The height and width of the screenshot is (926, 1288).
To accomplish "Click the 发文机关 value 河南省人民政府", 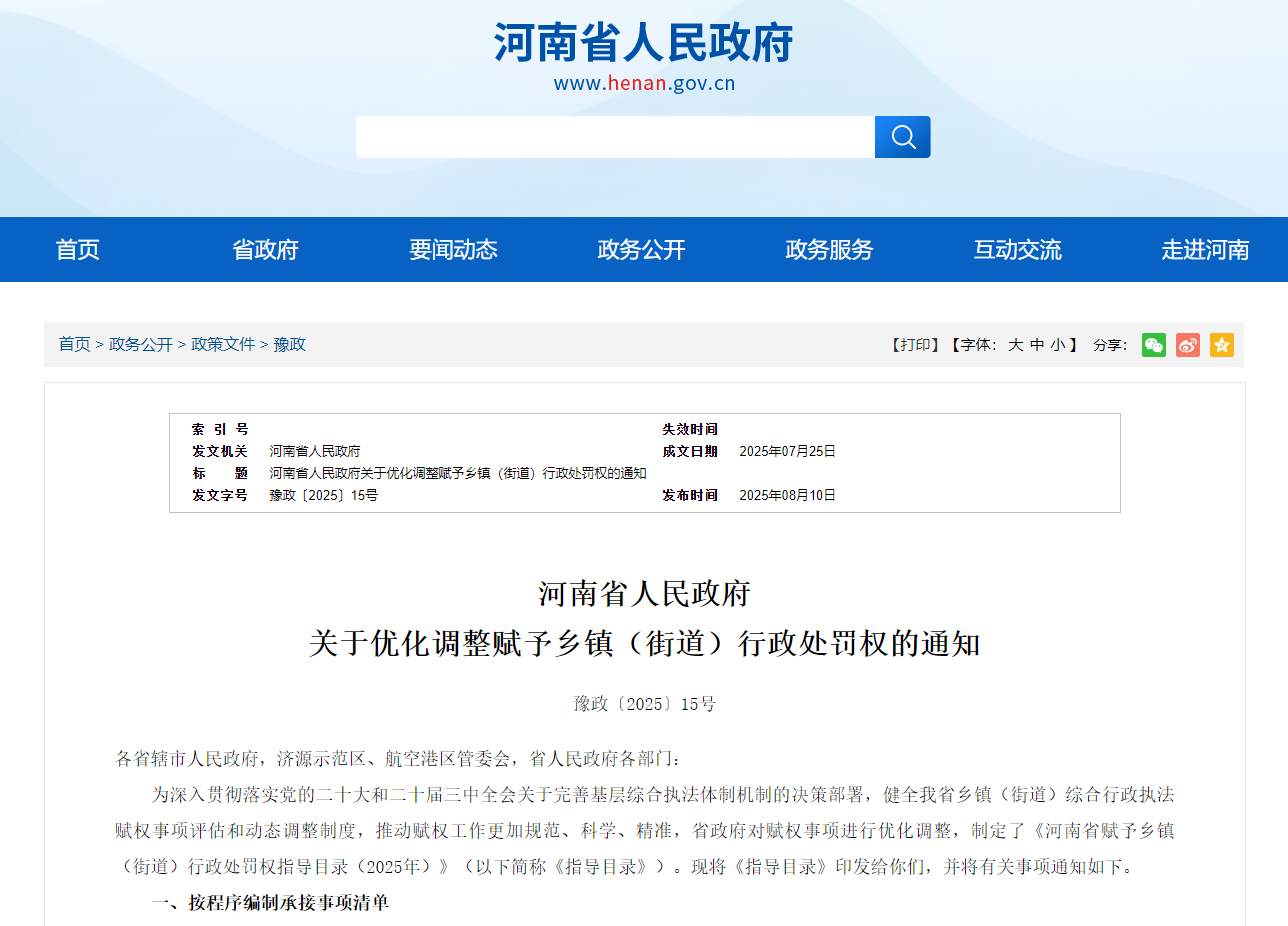I will click(x=315, y=452).
